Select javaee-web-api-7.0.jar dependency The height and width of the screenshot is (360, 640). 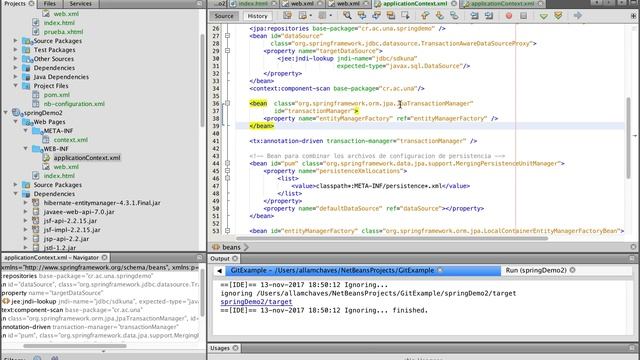click(x=79, y=212)
